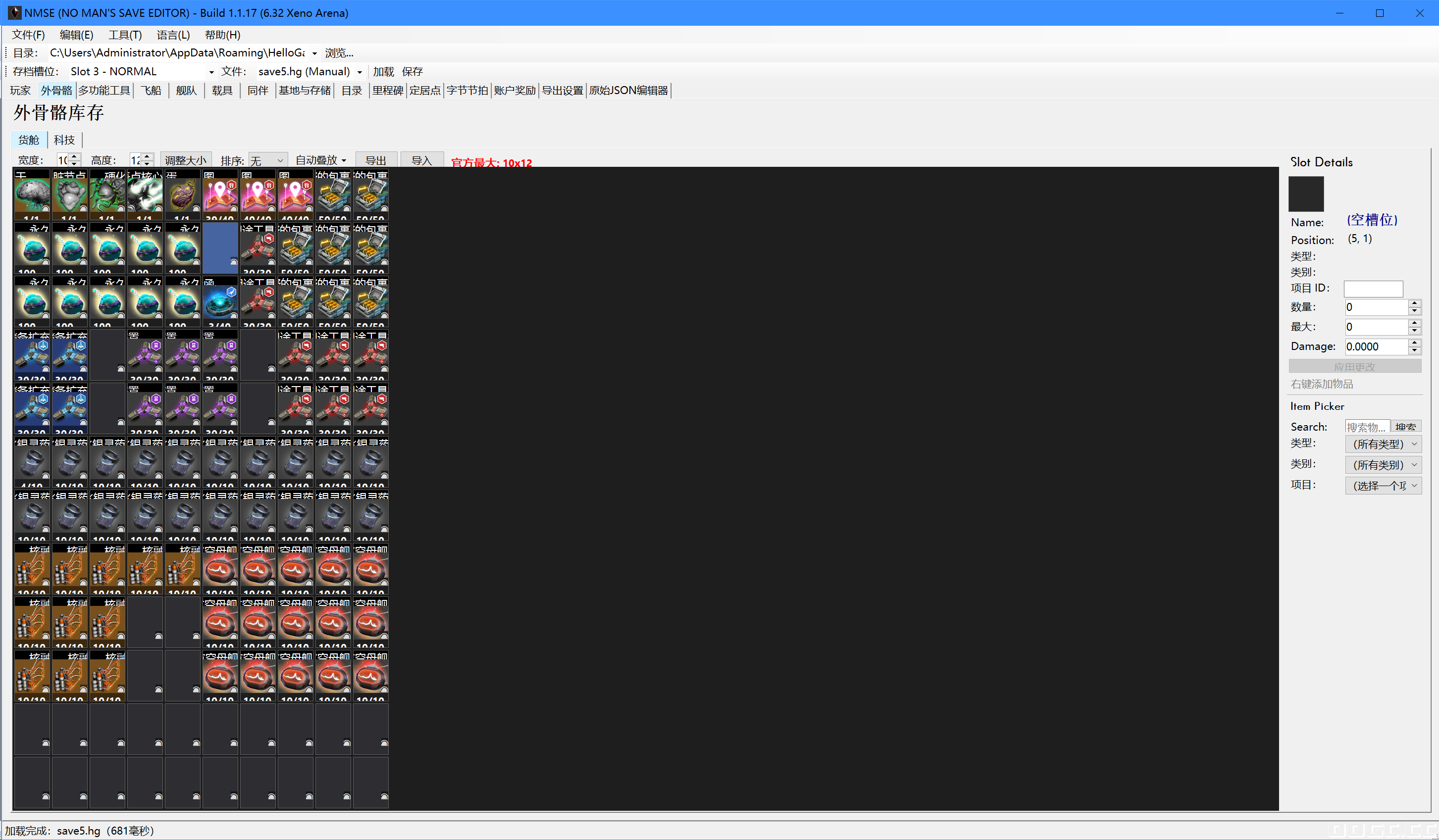Click the 调整大小 resize button
This screenshot has height=840, width=1439.
[x=186, y=160]
